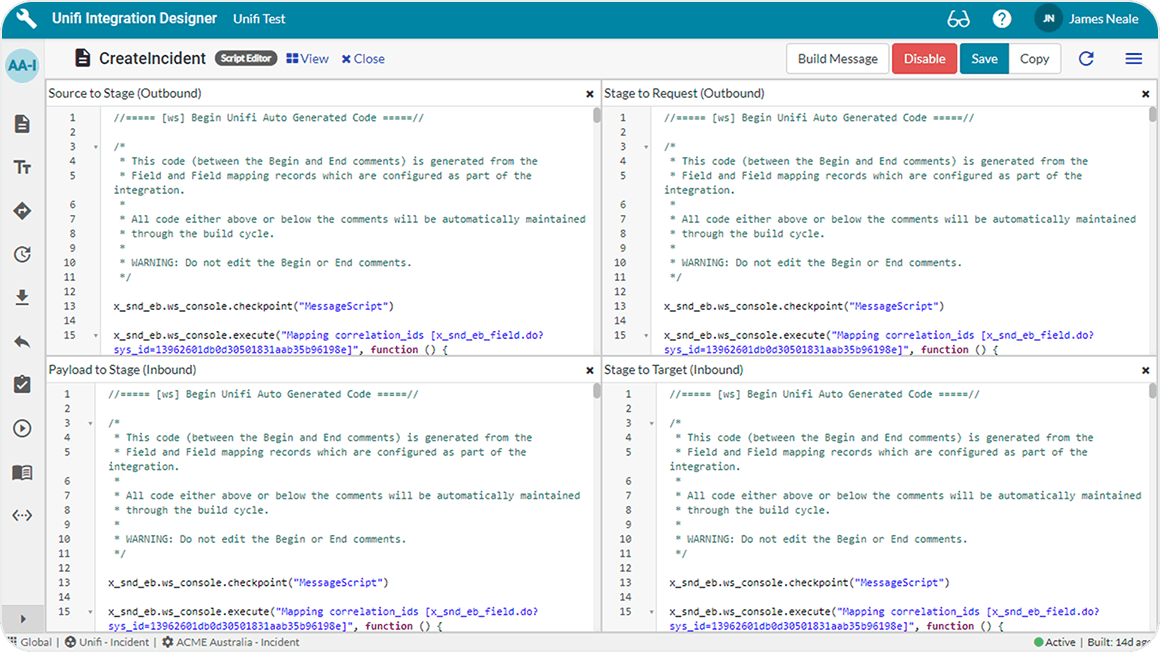Image resolution: width=1160 pixels, height=652 pixels.
Task: Open the clock history sidebar icon
Action: (x=22, y=255)
